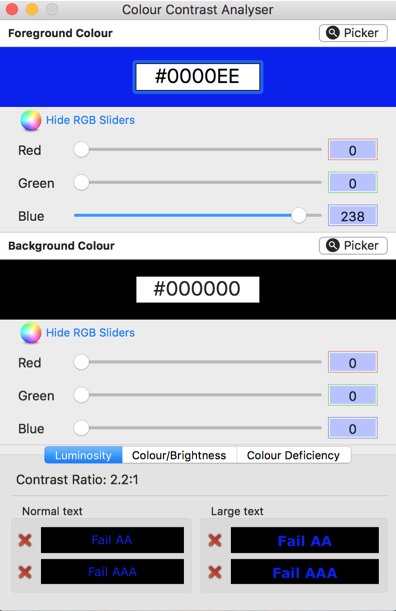The width and height of the screenshot is (396, 611).
Task: Switch to the Colour/Brightness tab
Action: (179, 455)
